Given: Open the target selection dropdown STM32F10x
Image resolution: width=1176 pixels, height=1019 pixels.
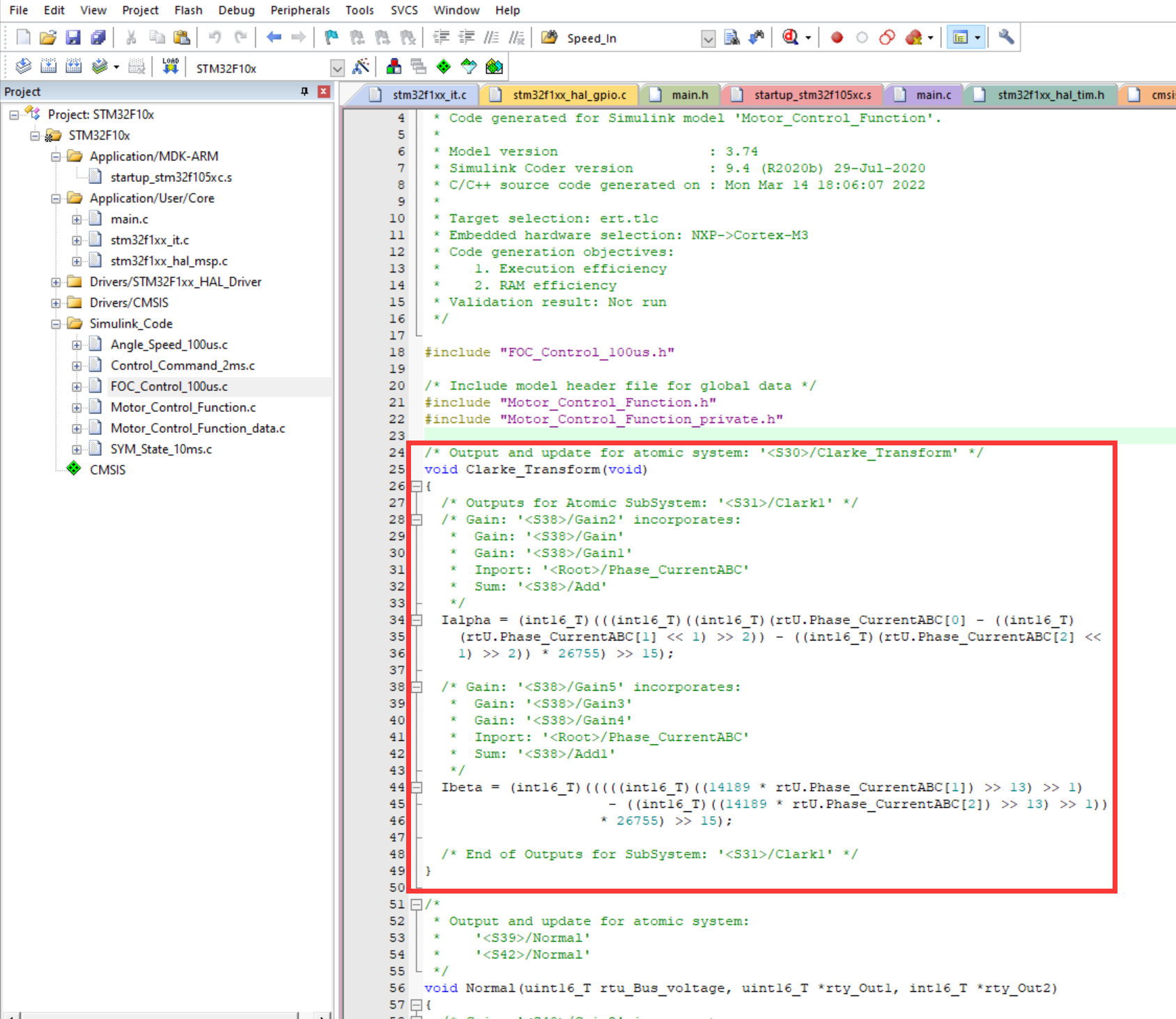Looking at the screenshot, I should point(337,68).
